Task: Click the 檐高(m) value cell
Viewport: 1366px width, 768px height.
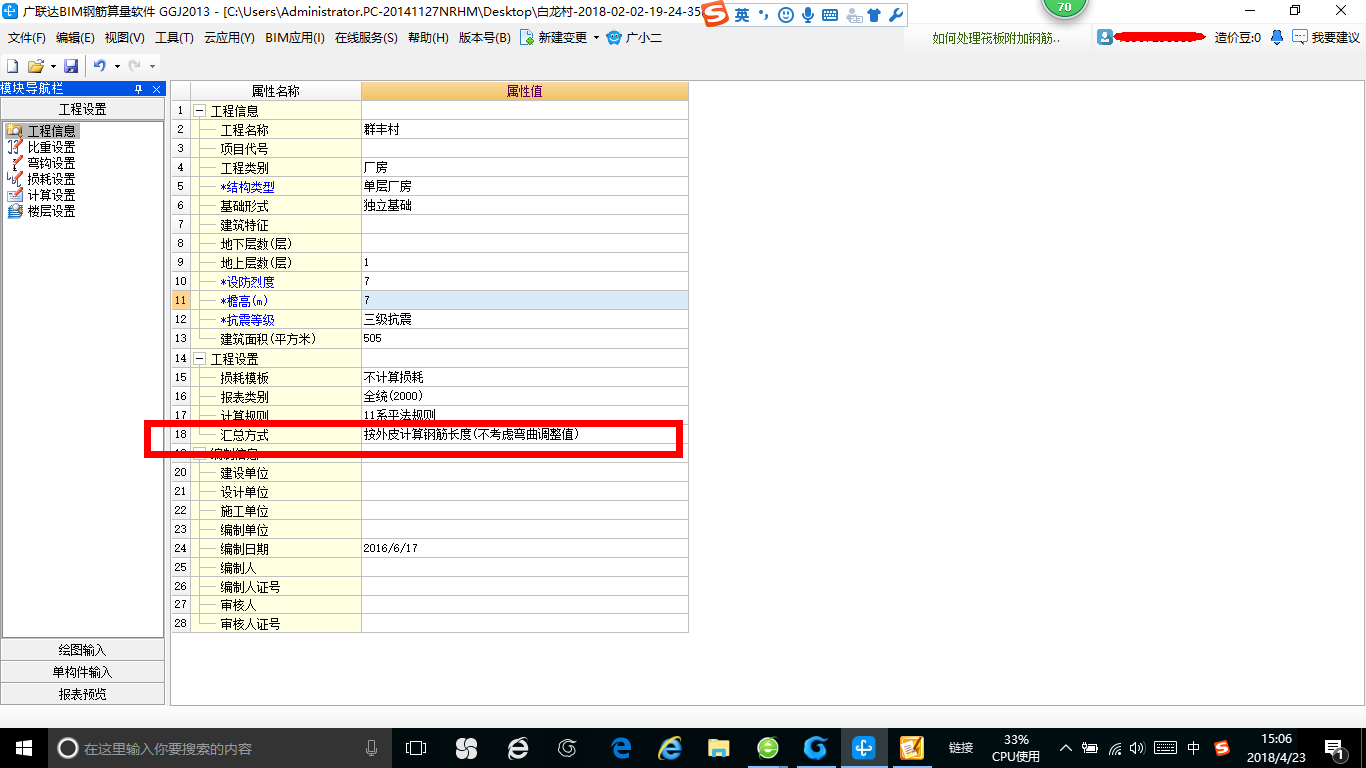Action: point(525,301)
